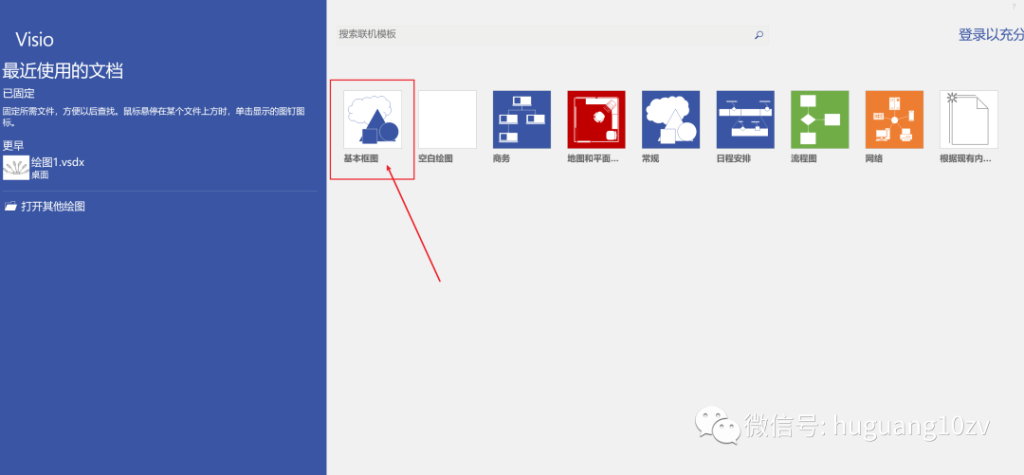Click the folder icon beside 打开其他绘图
Viewport: 1024px width, 475px height.
10,206
